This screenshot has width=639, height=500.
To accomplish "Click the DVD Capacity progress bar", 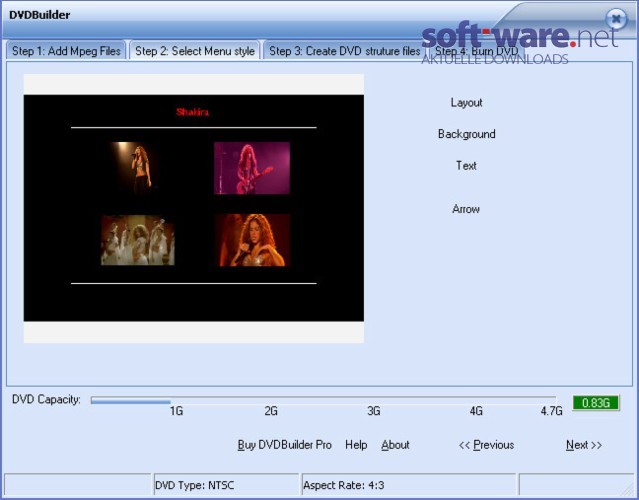I will [x=323, y=401].
